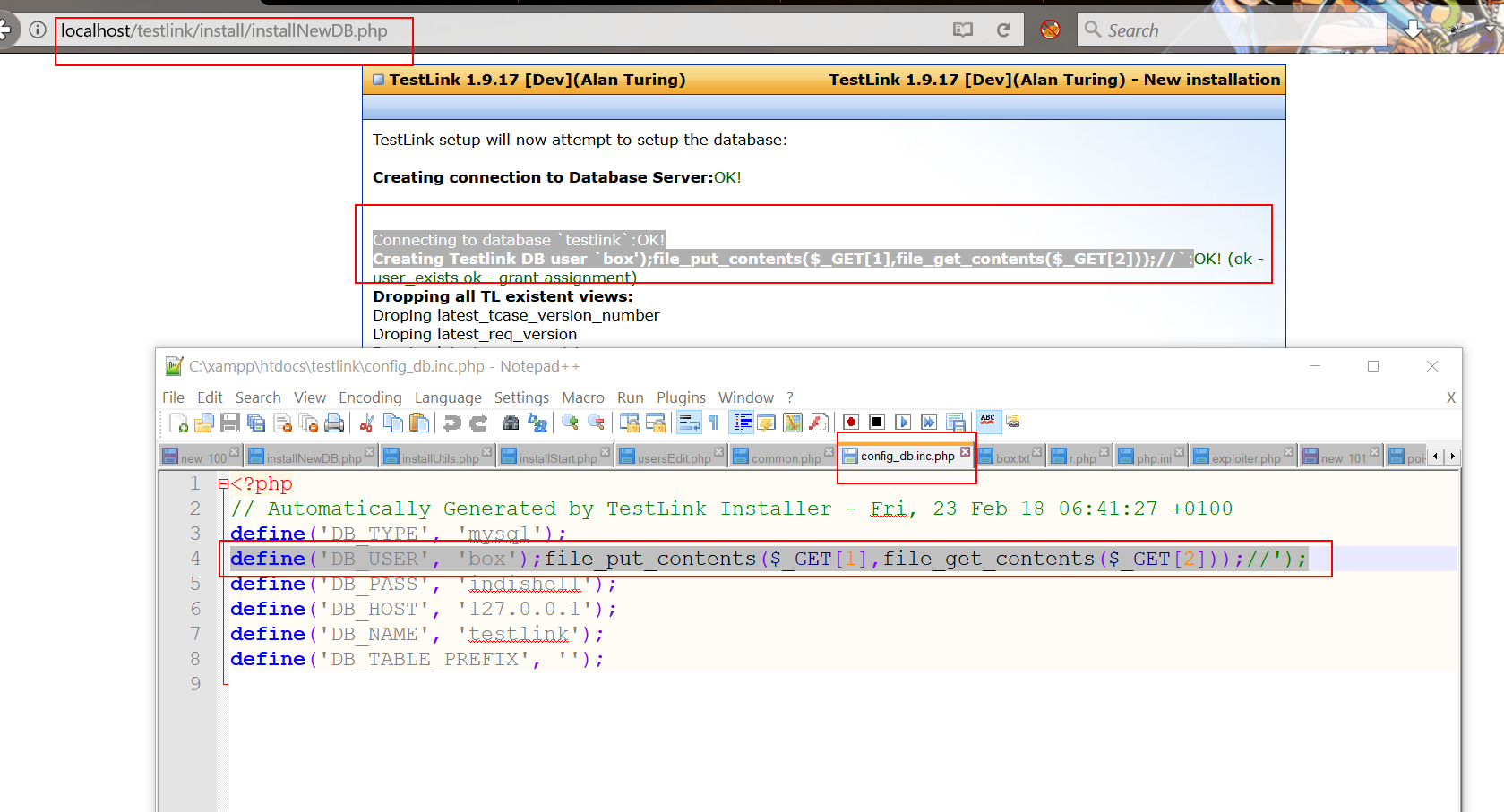Viewport: 1504px width, 812px height.
Task: Click line 4 DB_USER define in editor
Action: pyautogui.click(x=769, y=559)
